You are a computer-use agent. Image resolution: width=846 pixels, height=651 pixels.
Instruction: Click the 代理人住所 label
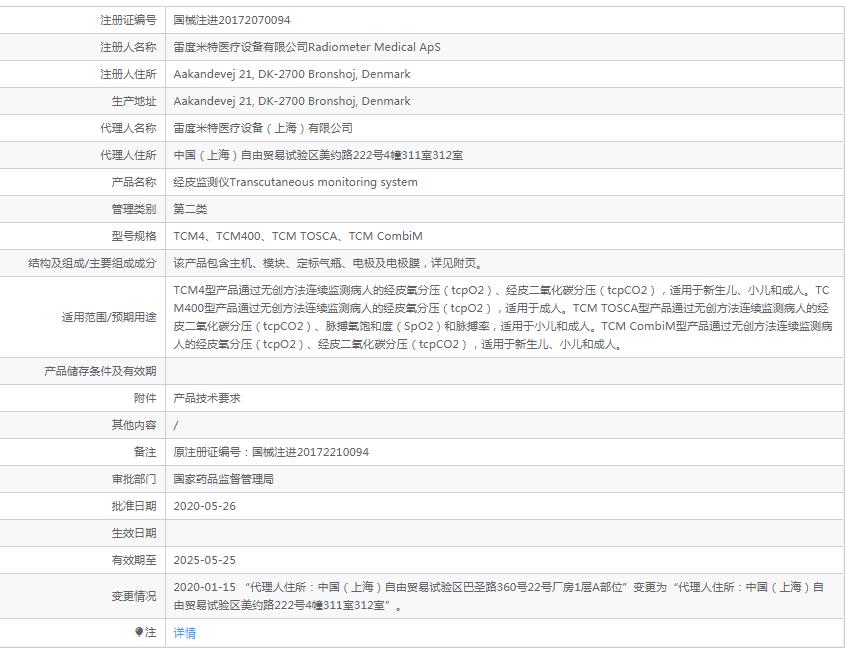[128, 155]
